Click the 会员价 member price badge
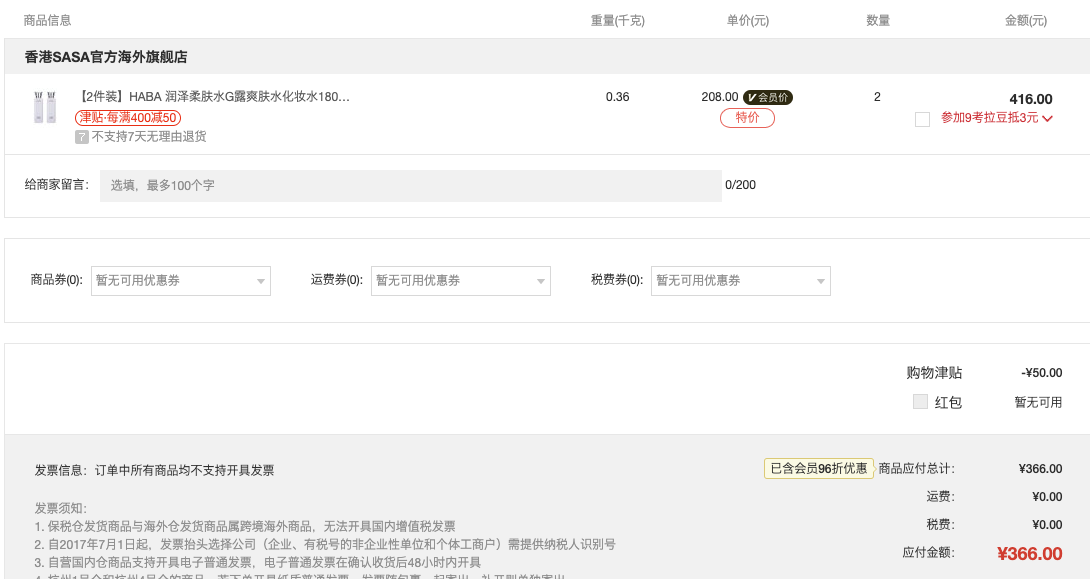Viewport: 1090px width, 579px height. (767, 97)
